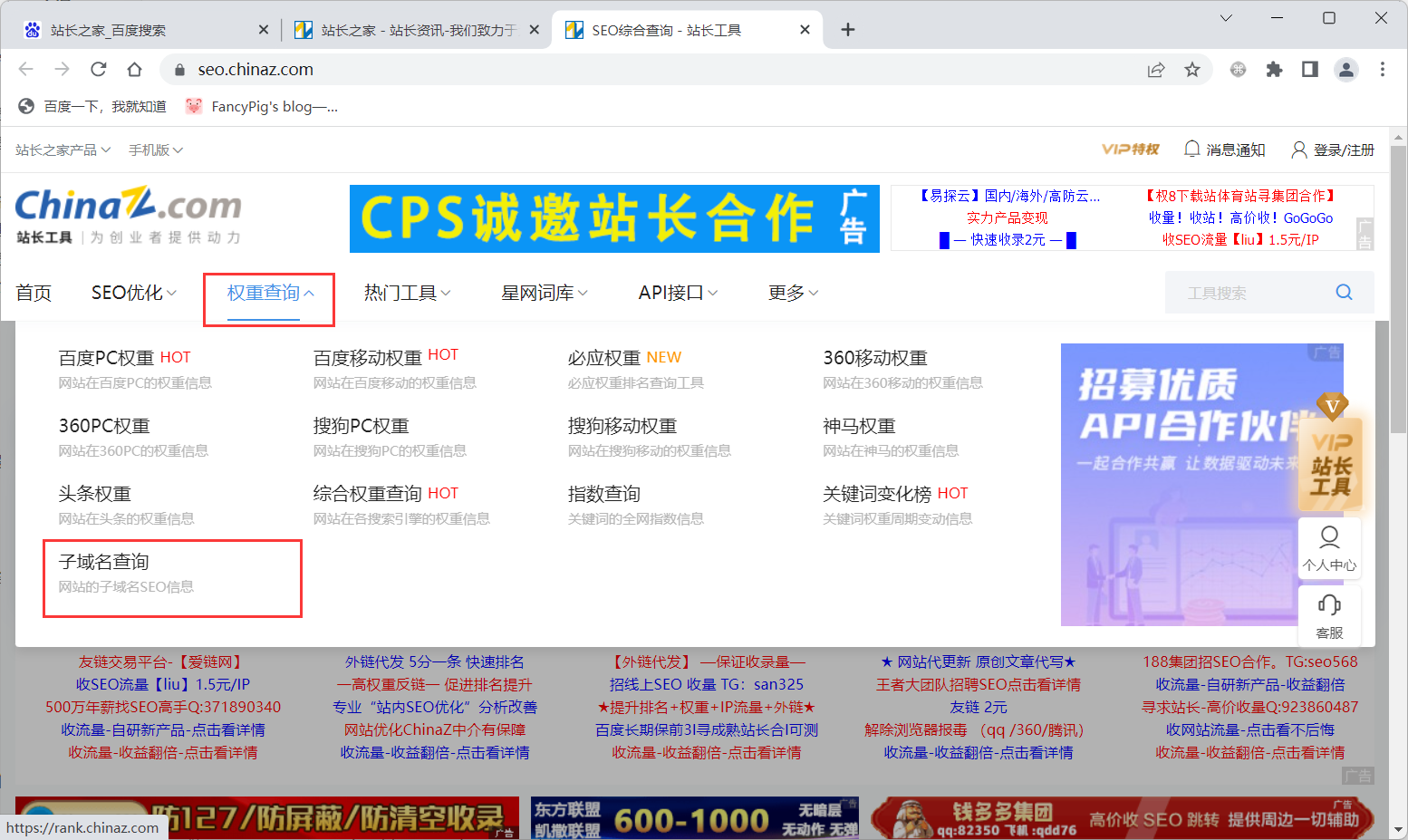The height and width of the screenshot is (840, 1408).
Task: Reload the page using the refresh icon
Action: (99, 70)
